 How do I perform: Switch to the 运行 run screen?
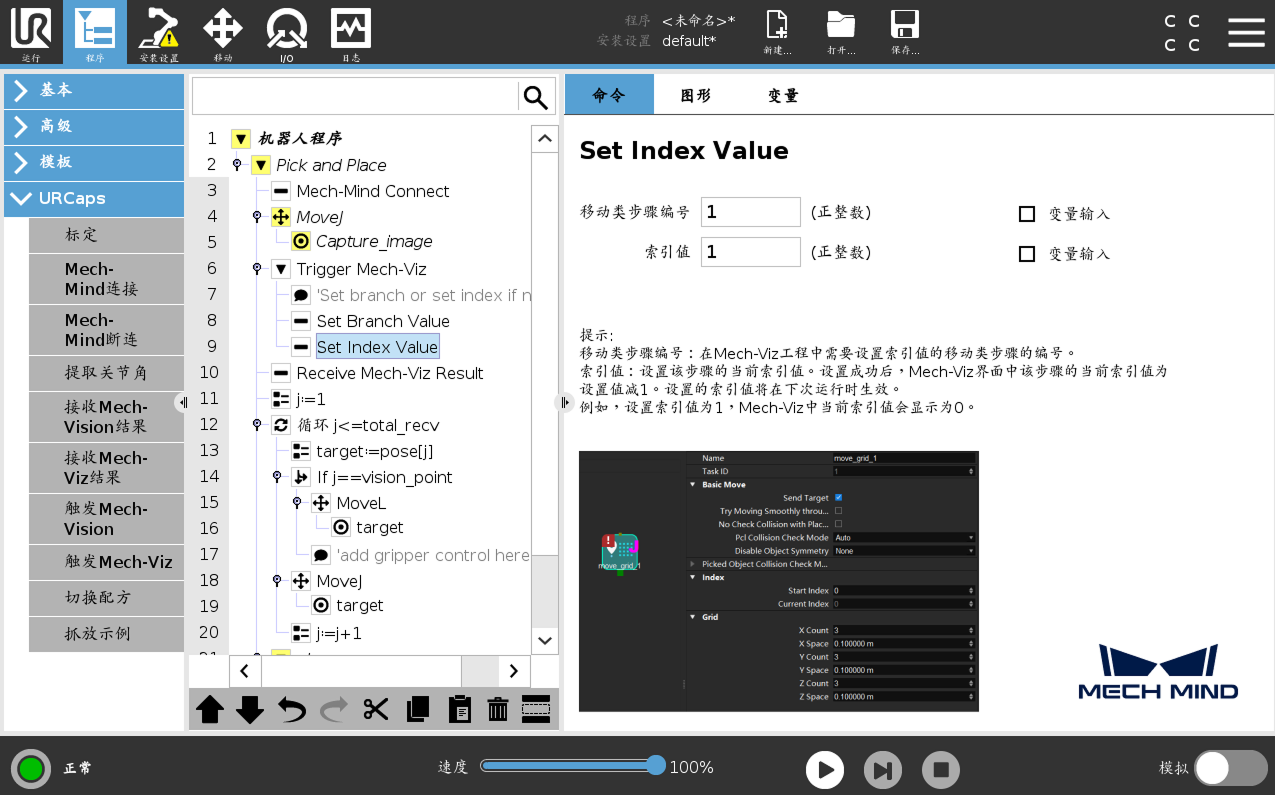click(x=31, y=33)
